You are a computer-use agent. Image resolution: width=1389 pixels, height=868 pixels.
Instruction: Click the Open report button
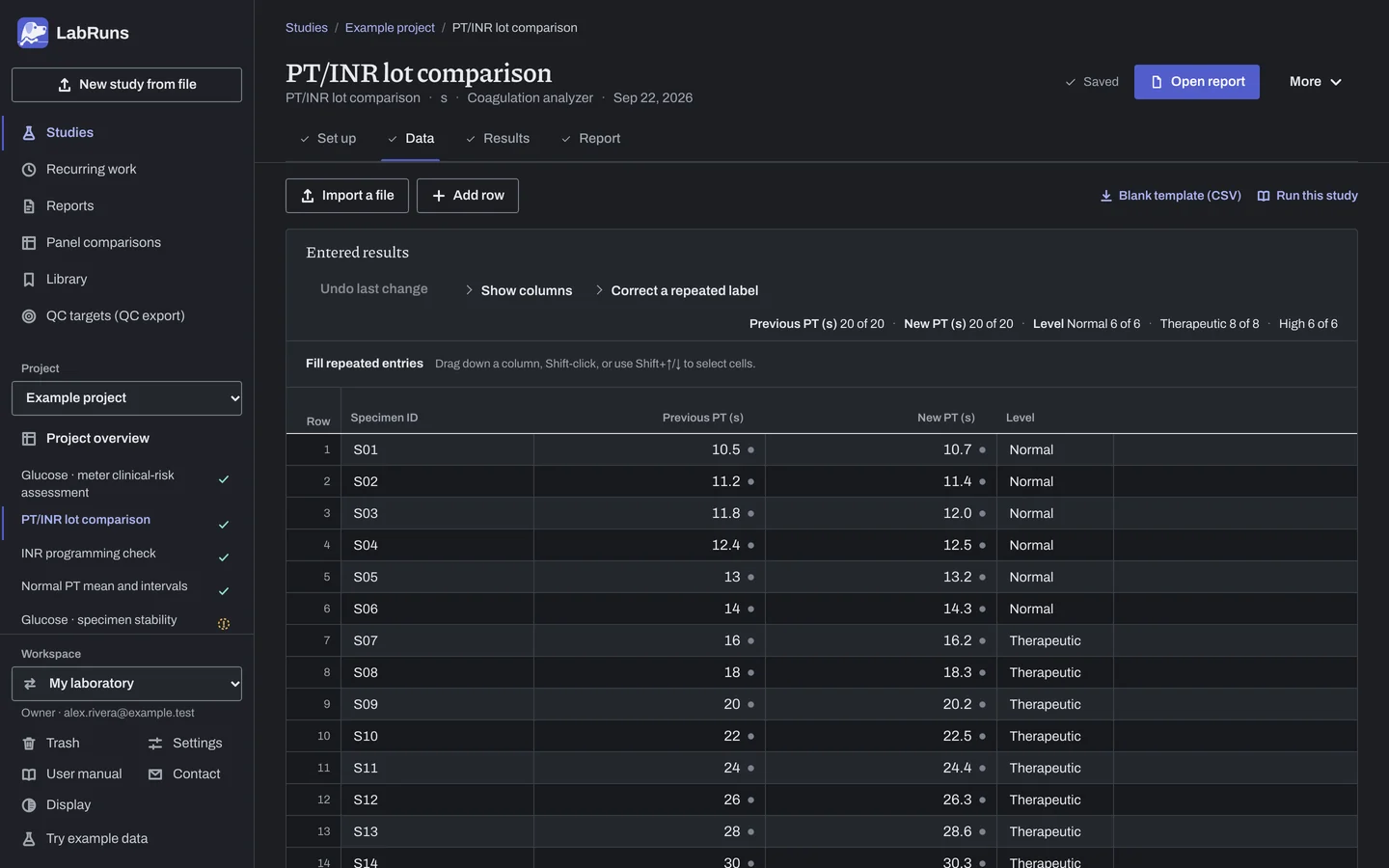point(1197,82)
